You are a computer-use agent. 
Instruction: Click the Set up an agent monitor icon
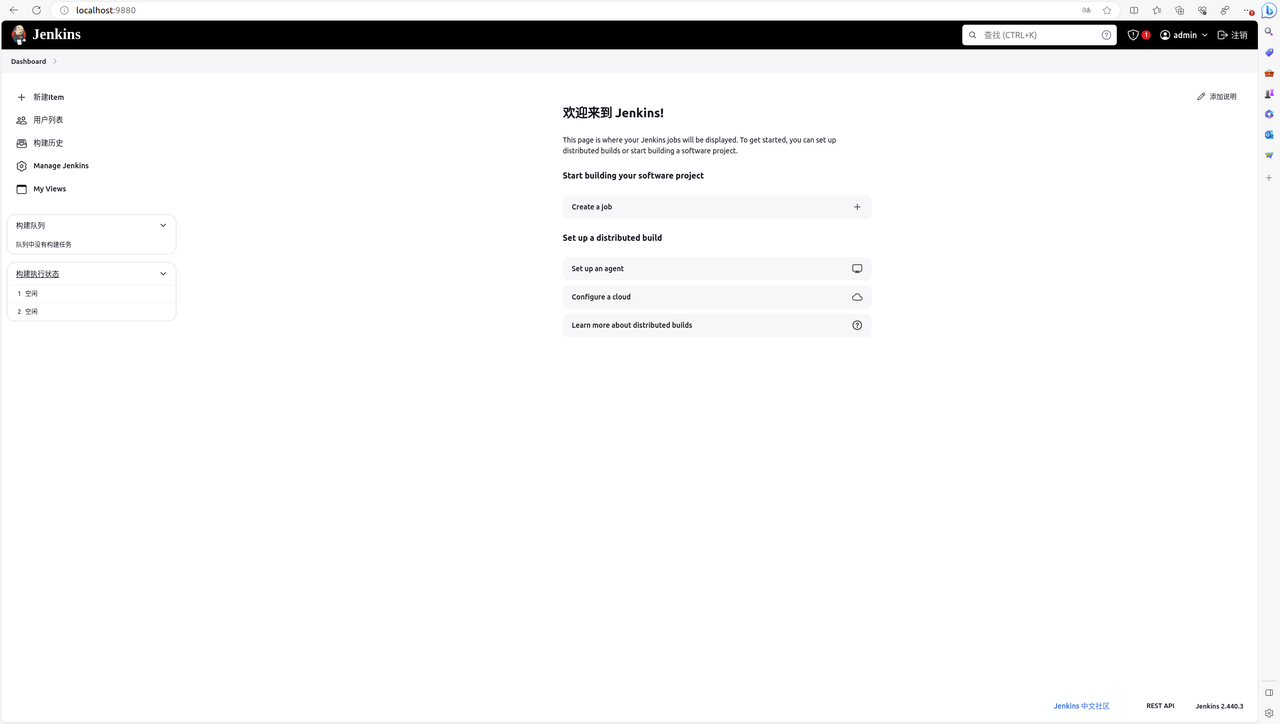pyautogui.click(x=857, y=268)
